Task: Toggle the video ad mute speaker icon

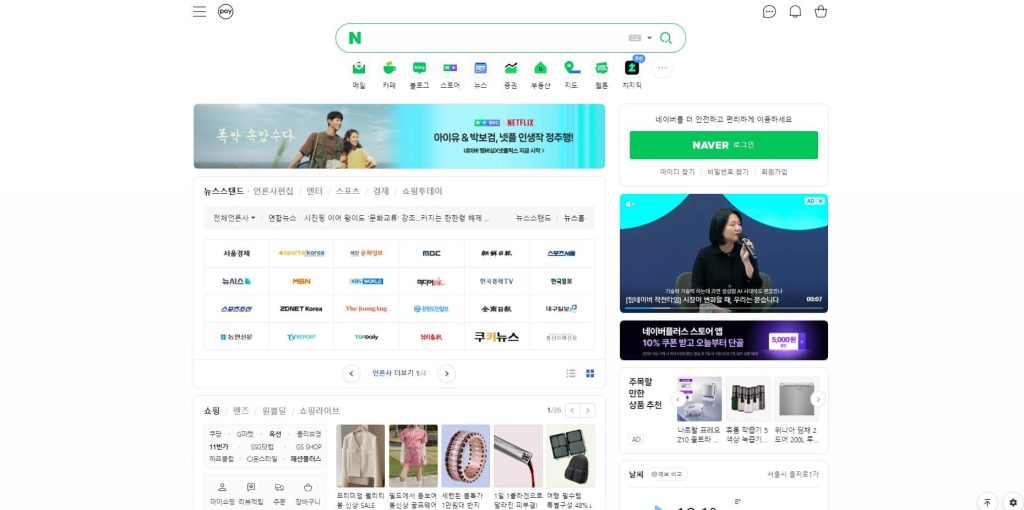Action: click(x=630, y=204)
